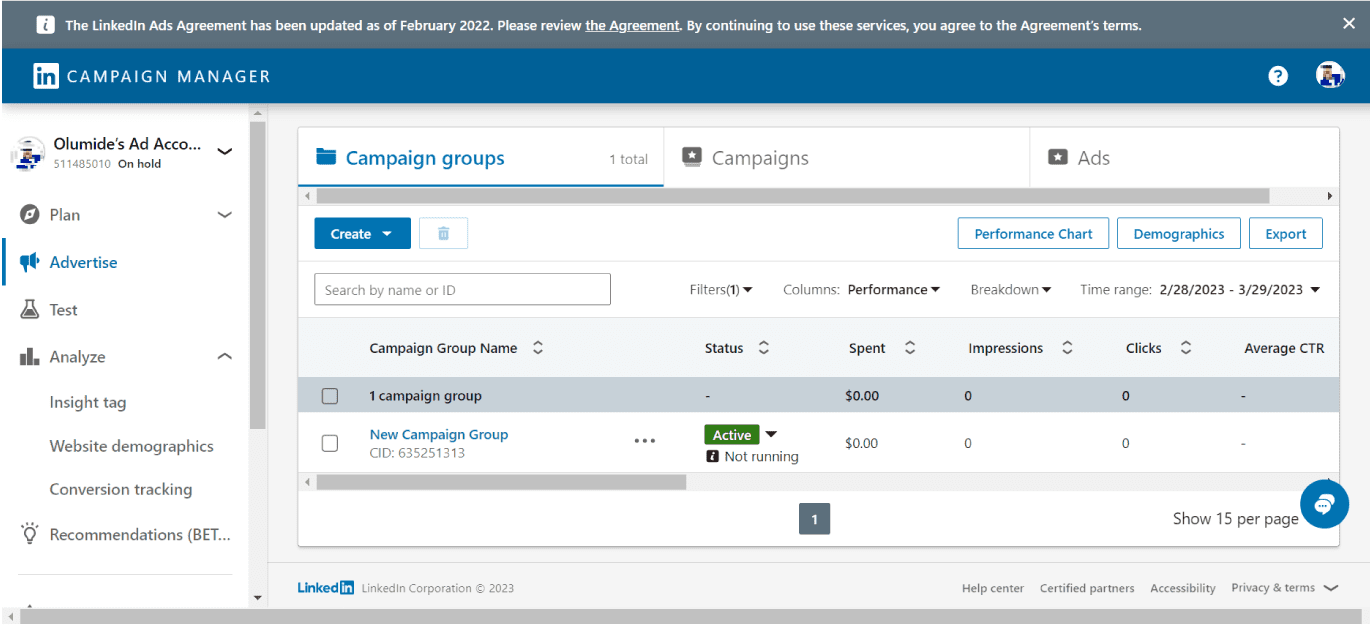Click the Performance Chart button
This screenshot has width=1370, height=638.
1033,234
